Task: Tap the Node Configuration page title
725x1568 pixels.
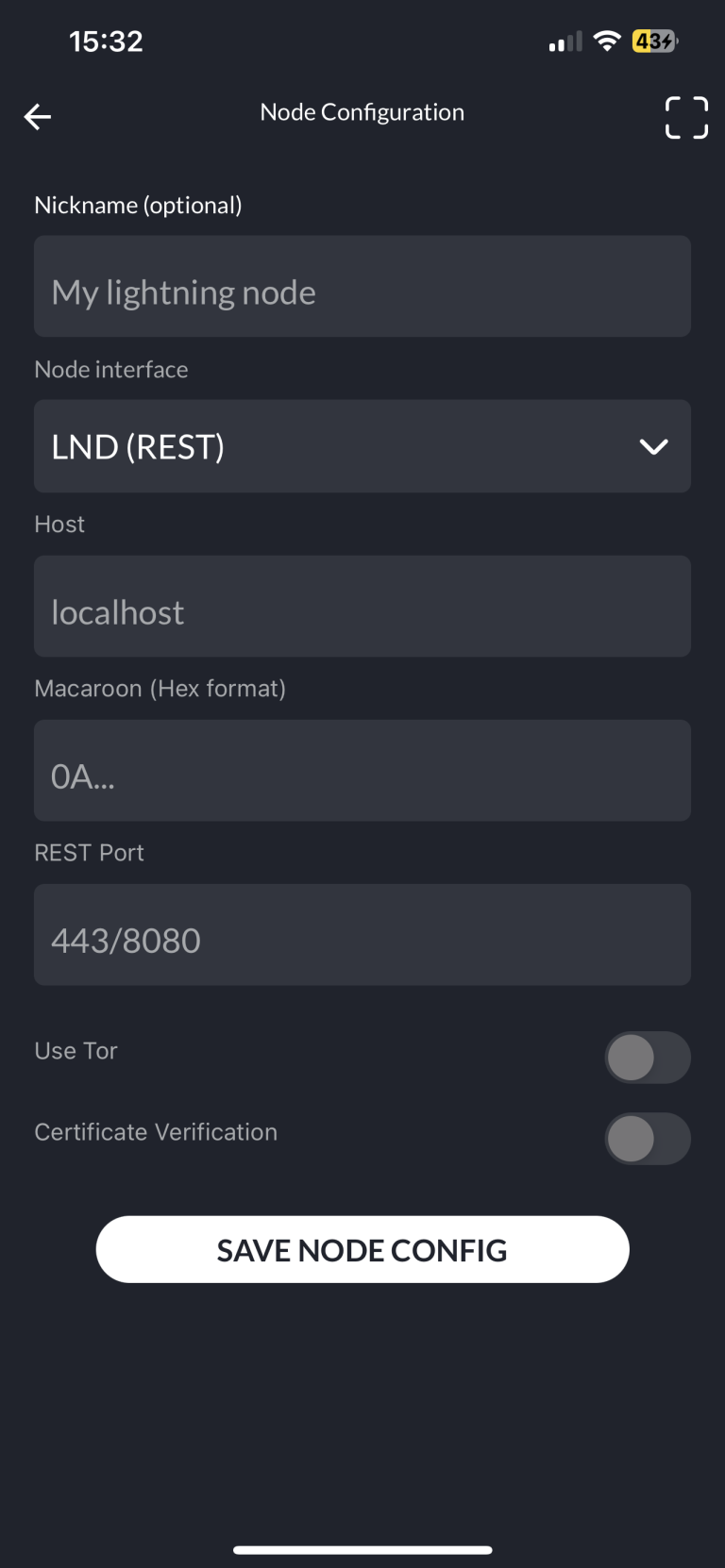Action: tap(362, 112)
